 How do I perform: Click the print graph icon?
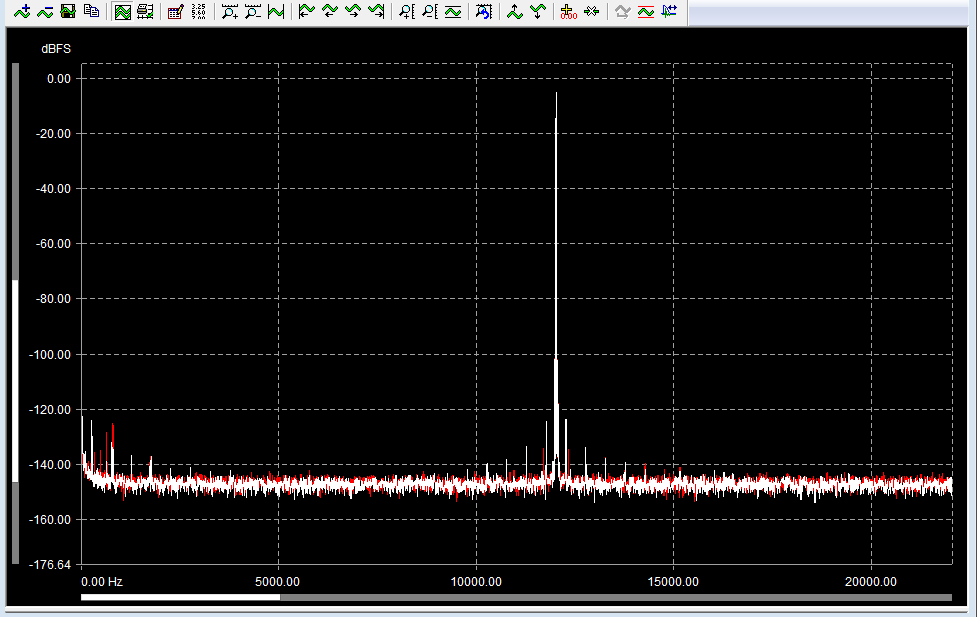coord(145,11)
